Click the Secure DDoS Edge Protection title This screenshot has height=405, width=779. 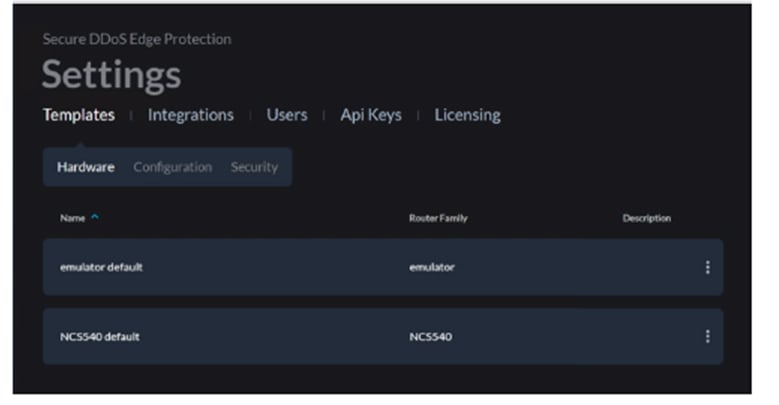click(x=136, y=40)
